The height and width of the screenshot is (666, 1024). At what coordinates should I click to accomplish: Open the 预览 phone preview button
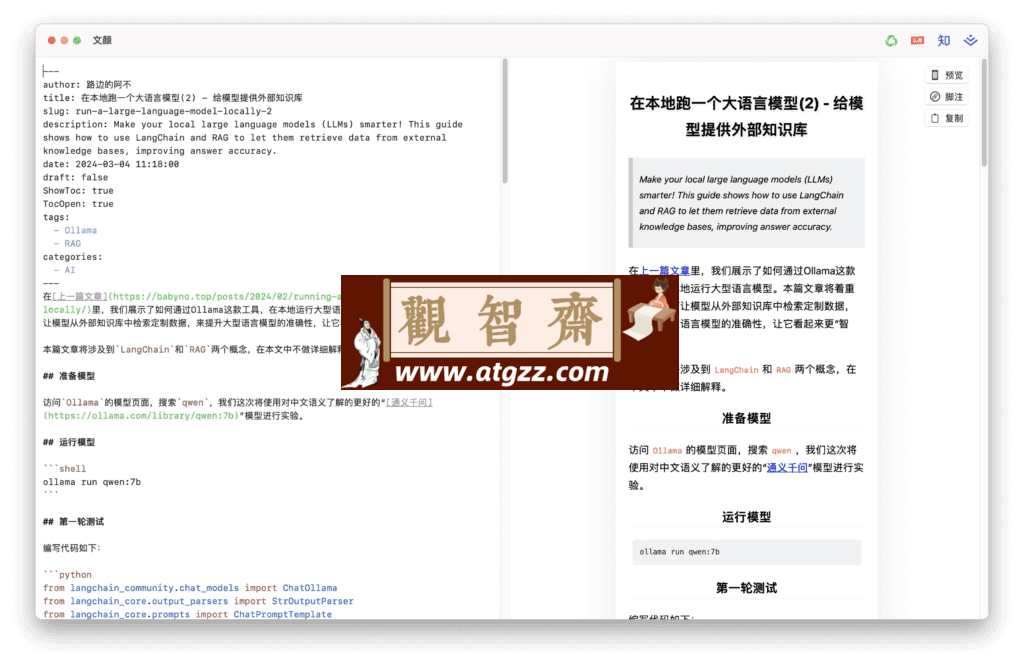[947, 75]
